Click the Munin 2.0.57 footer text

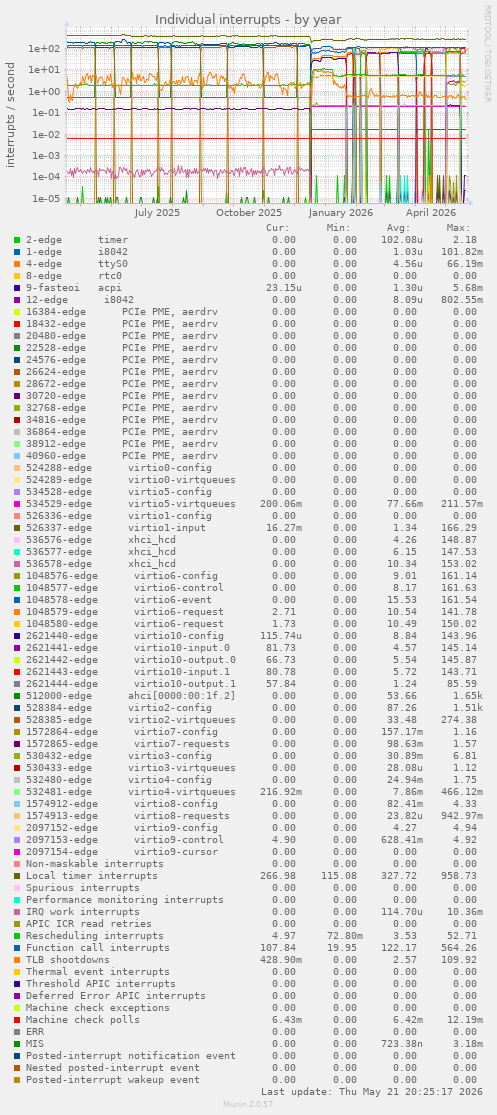coord(248,1104)
